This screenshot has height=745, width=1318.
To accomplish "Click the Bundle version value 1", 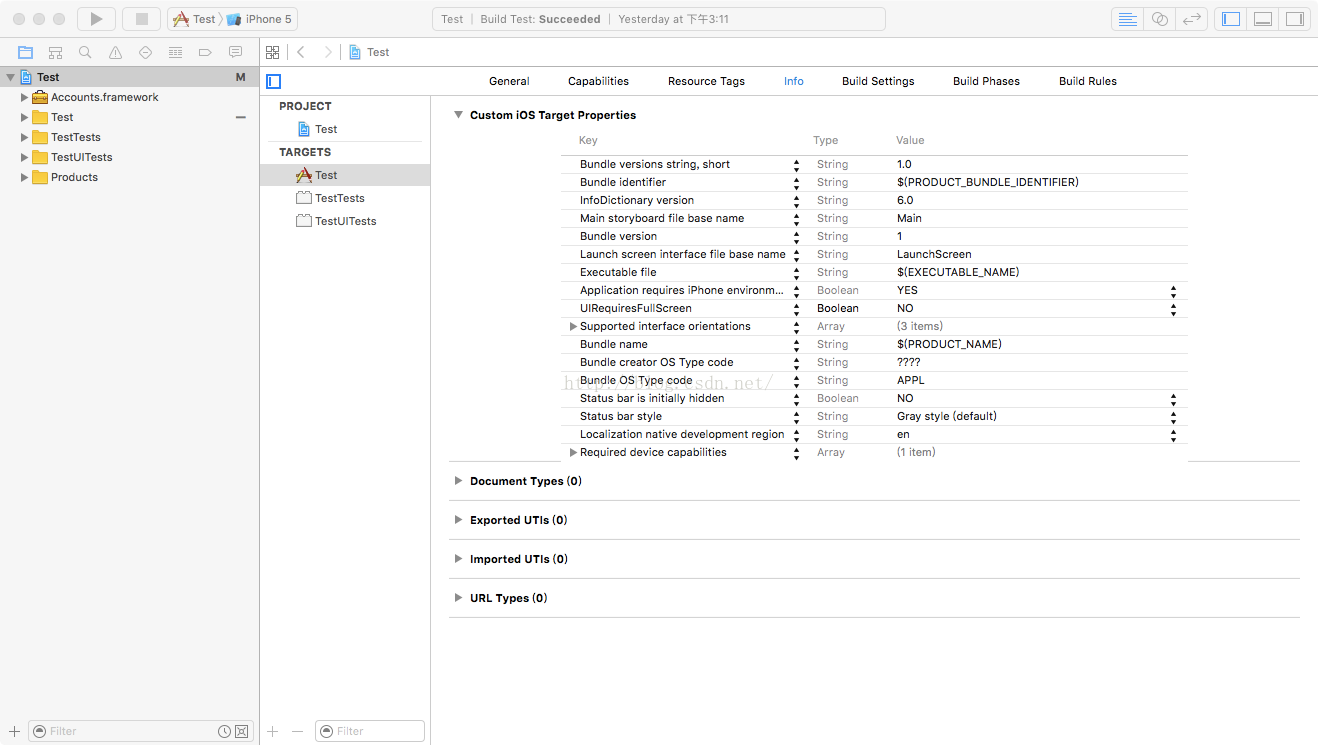I will click(x=900, y=236).
